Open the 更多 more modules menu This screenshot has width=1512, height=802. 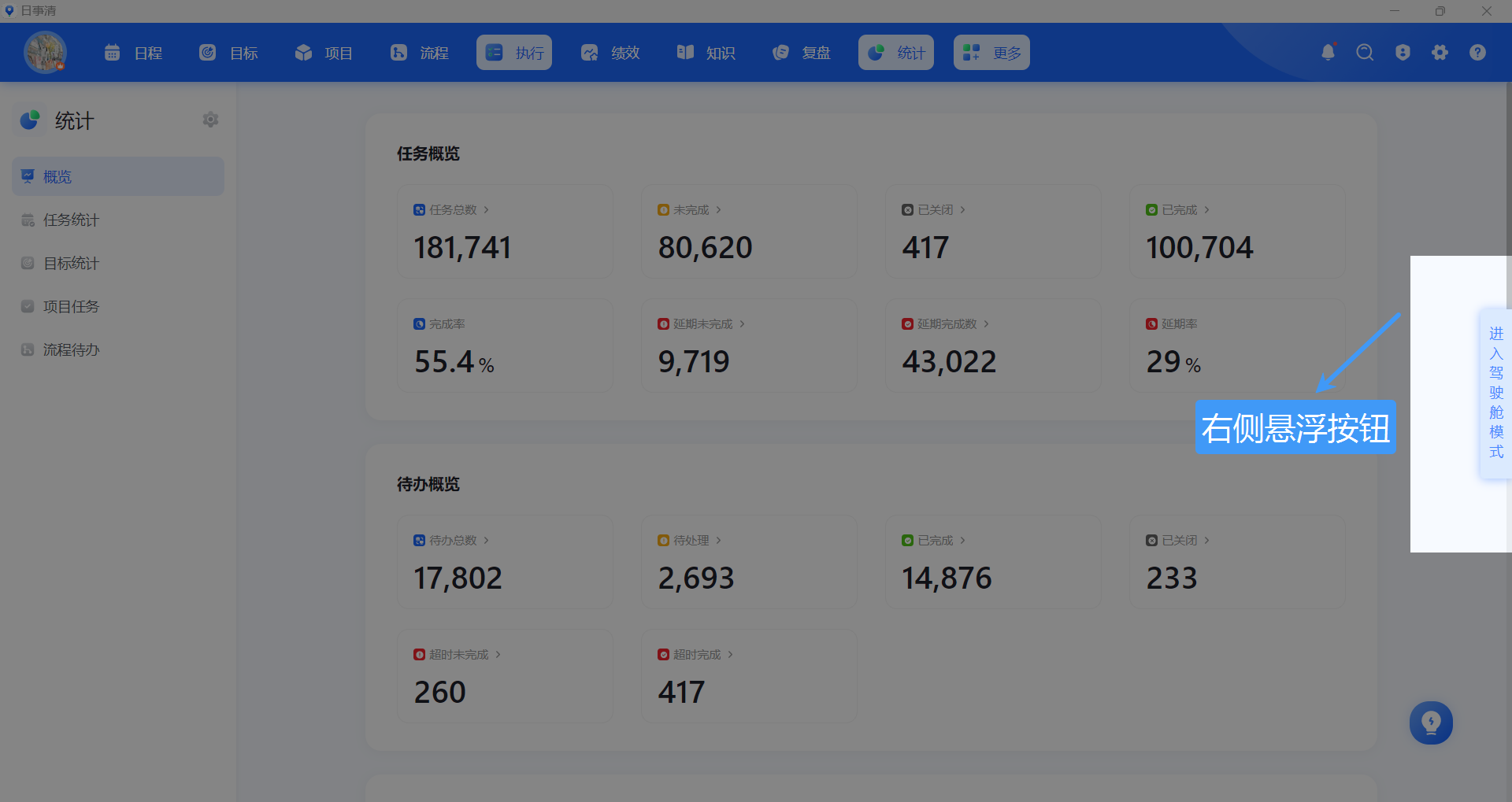click(x=991, y=53)
